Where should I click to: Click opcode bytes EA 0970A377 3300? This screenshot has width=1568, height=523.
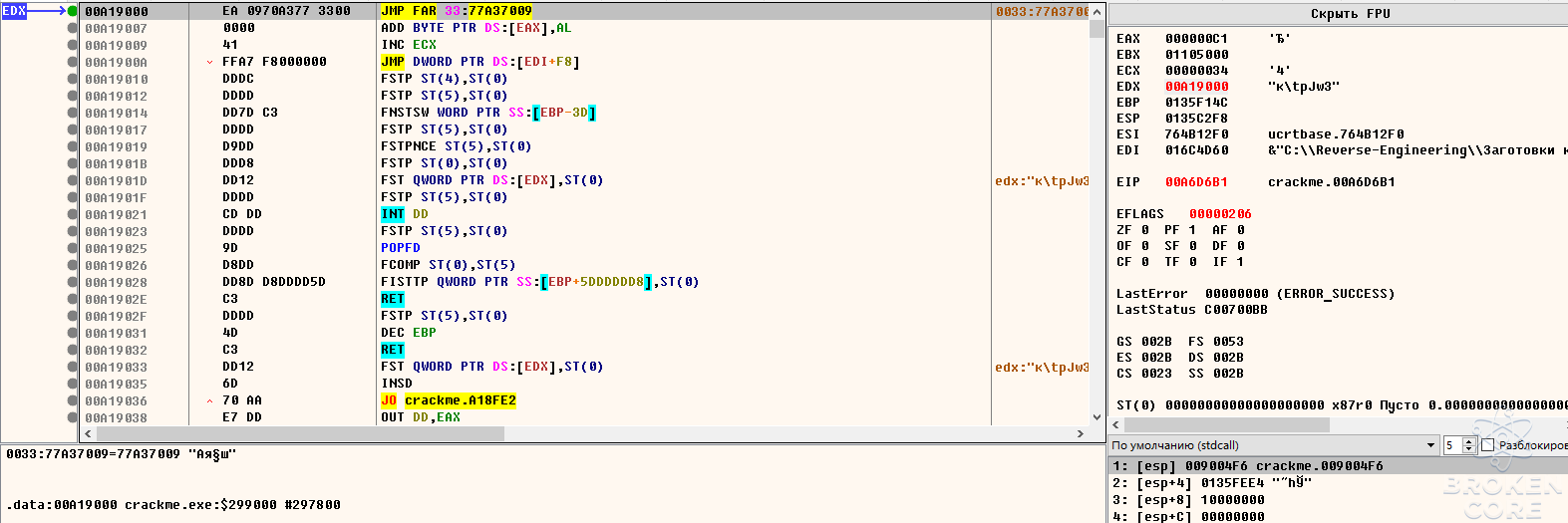coord(286,11)
